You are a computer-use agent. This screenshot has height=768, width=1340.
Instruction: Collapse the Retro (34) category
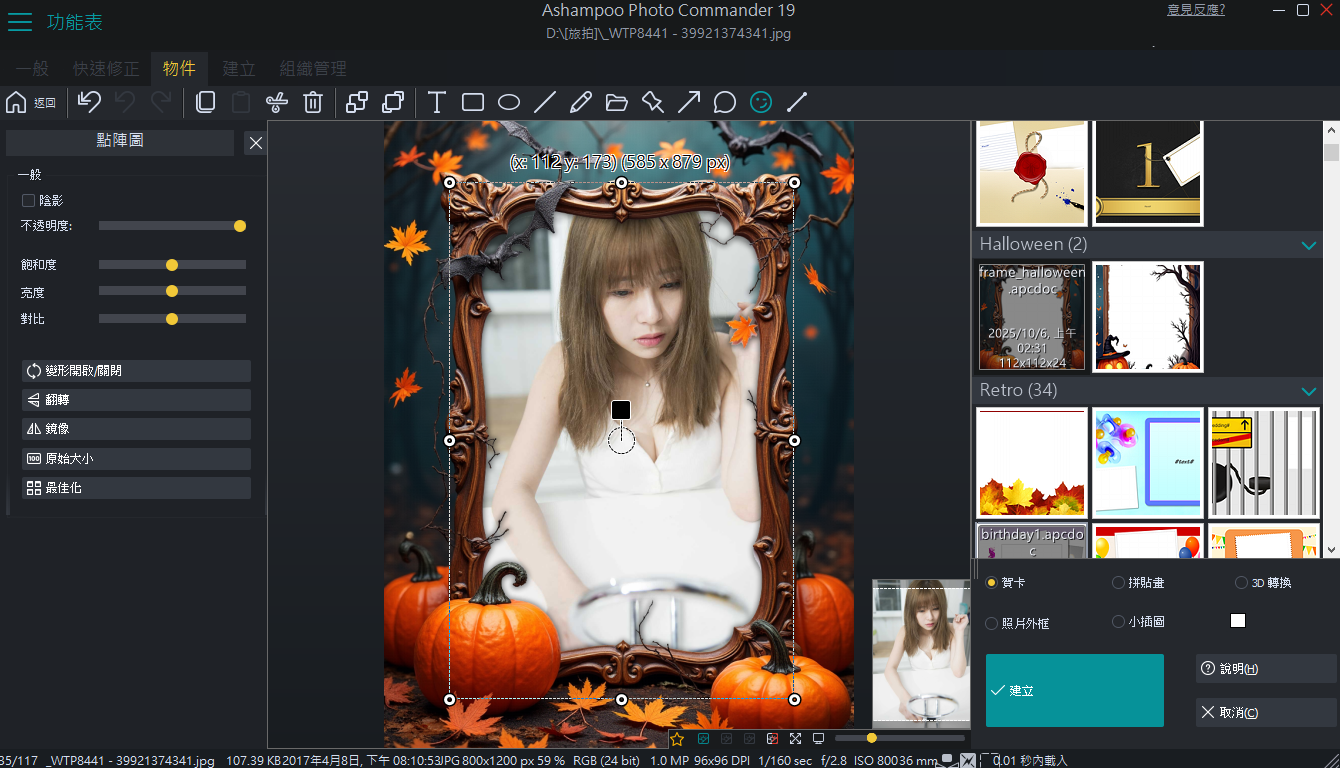click(x=1308, y=391)
